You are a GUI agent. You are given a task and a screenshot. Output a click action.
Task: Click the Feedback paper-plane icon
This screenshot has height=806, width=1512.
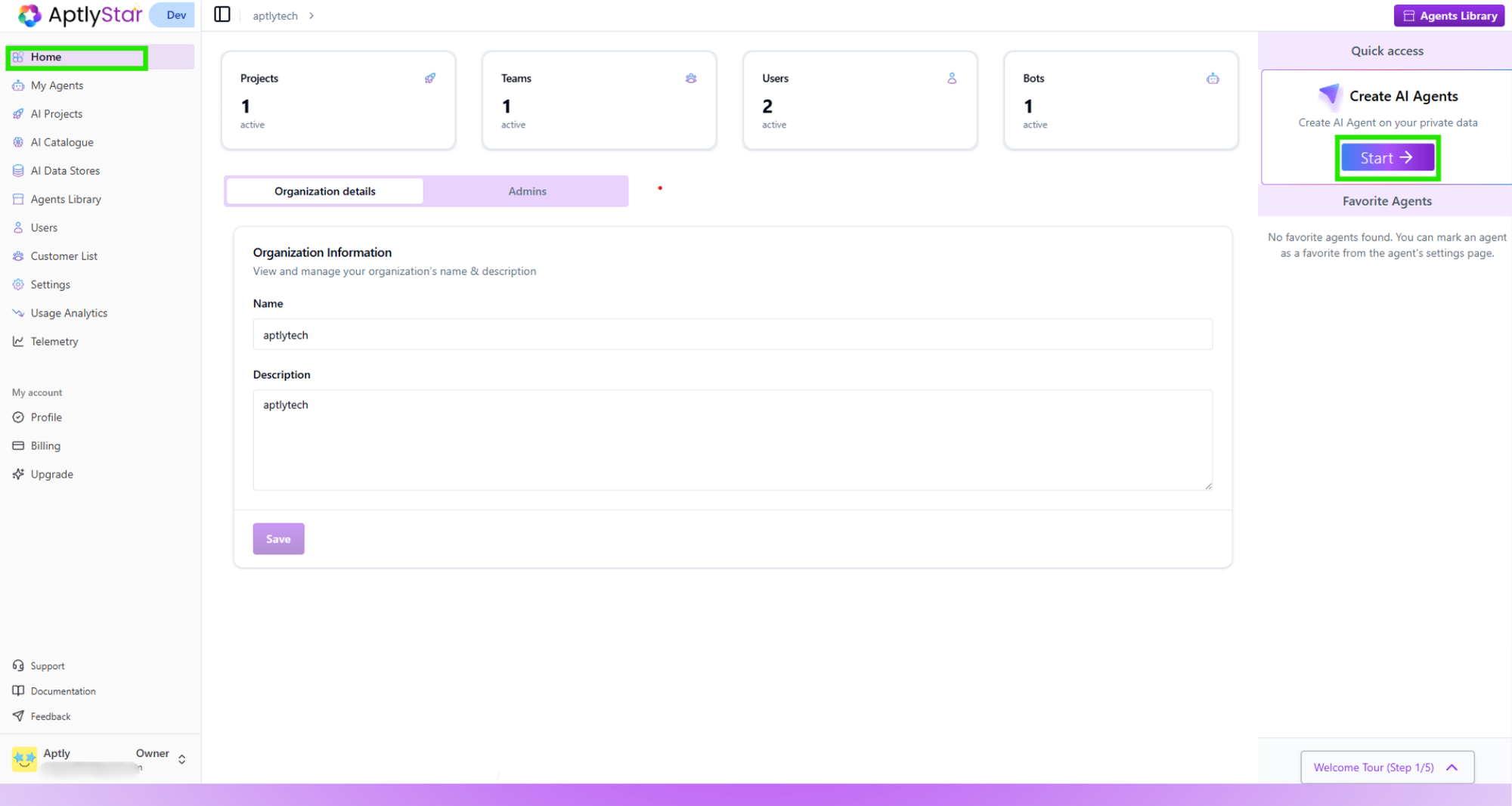18,716
